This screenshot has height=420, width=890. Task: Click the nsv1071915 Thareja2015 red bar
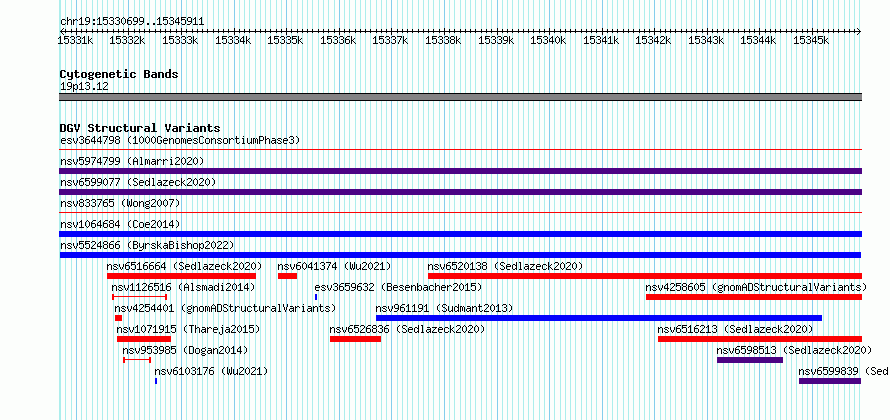tap(144, 339)
